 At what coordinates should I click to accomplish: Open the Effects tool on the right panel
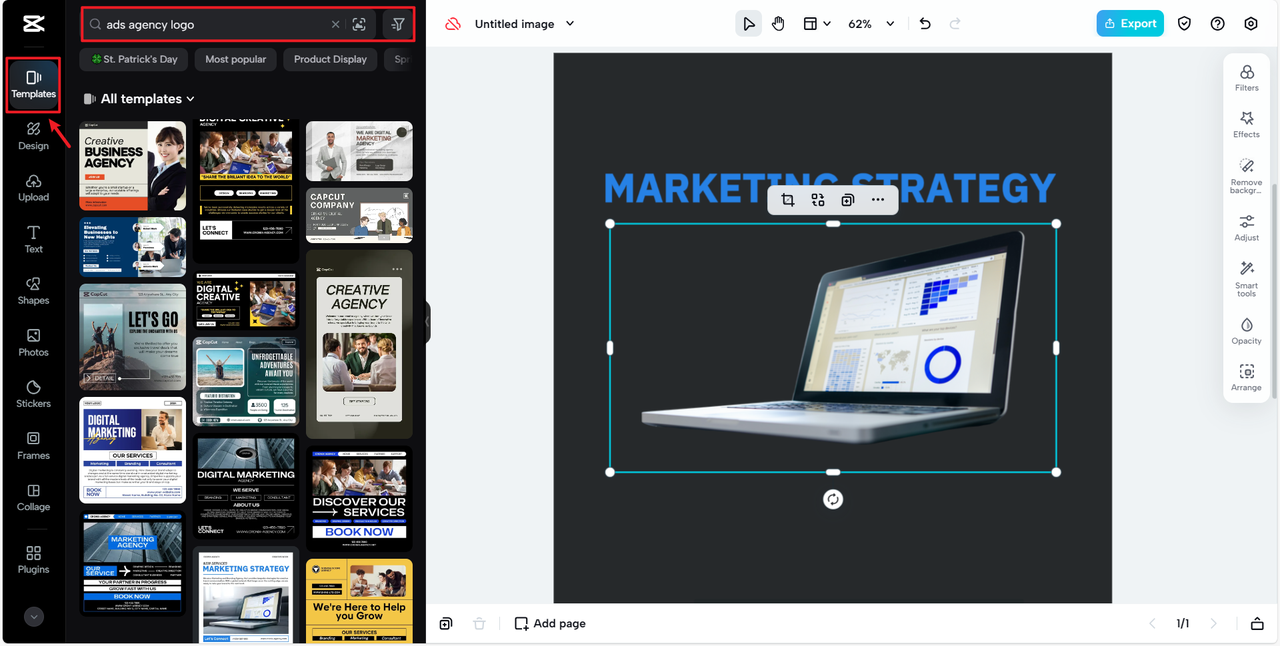point(1247,125)
